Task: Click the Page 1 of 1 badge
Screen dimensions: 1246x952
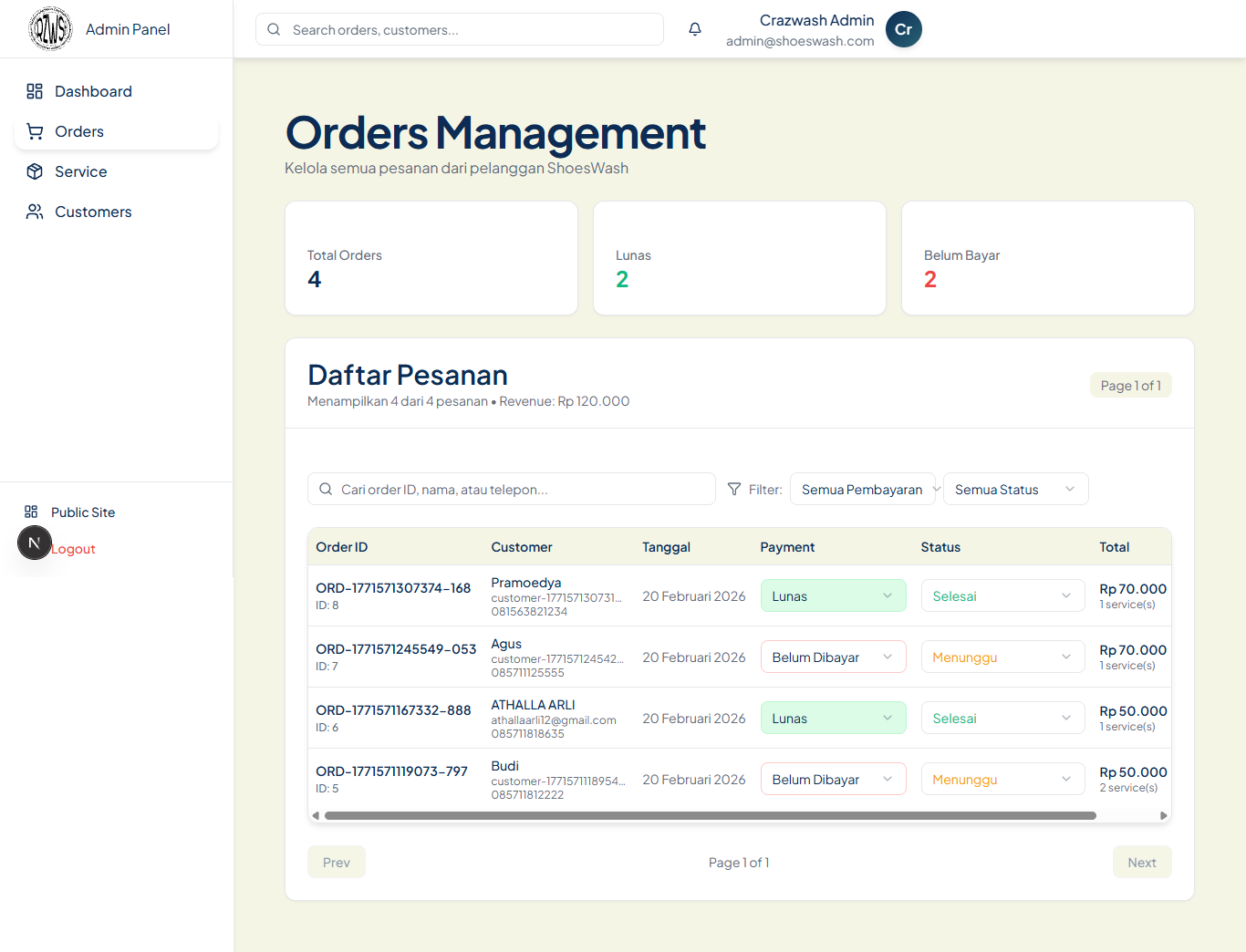Action: 1131,385
